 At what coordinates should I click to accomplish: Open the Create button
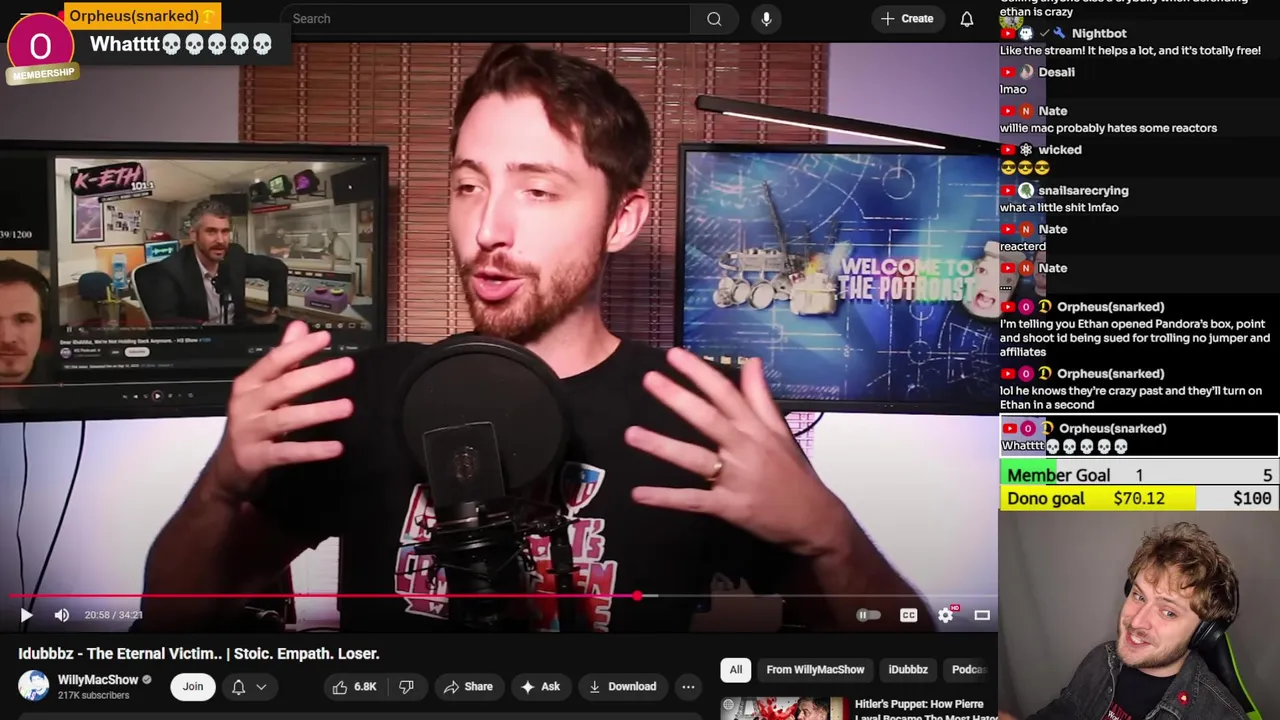(907, 18)
